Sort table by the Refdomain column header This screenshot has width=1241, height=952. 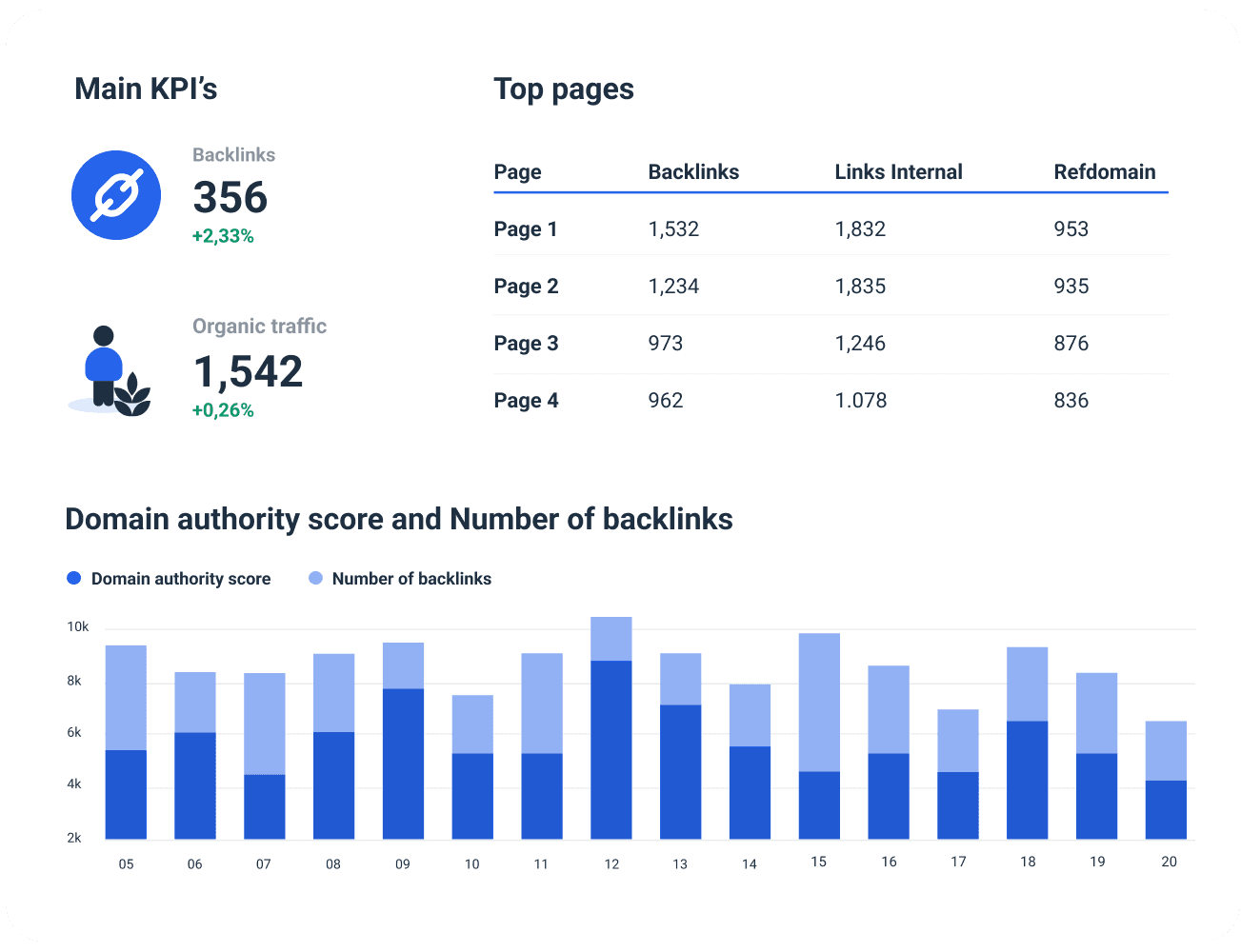pyautogui.click(x=1104, y=172)
